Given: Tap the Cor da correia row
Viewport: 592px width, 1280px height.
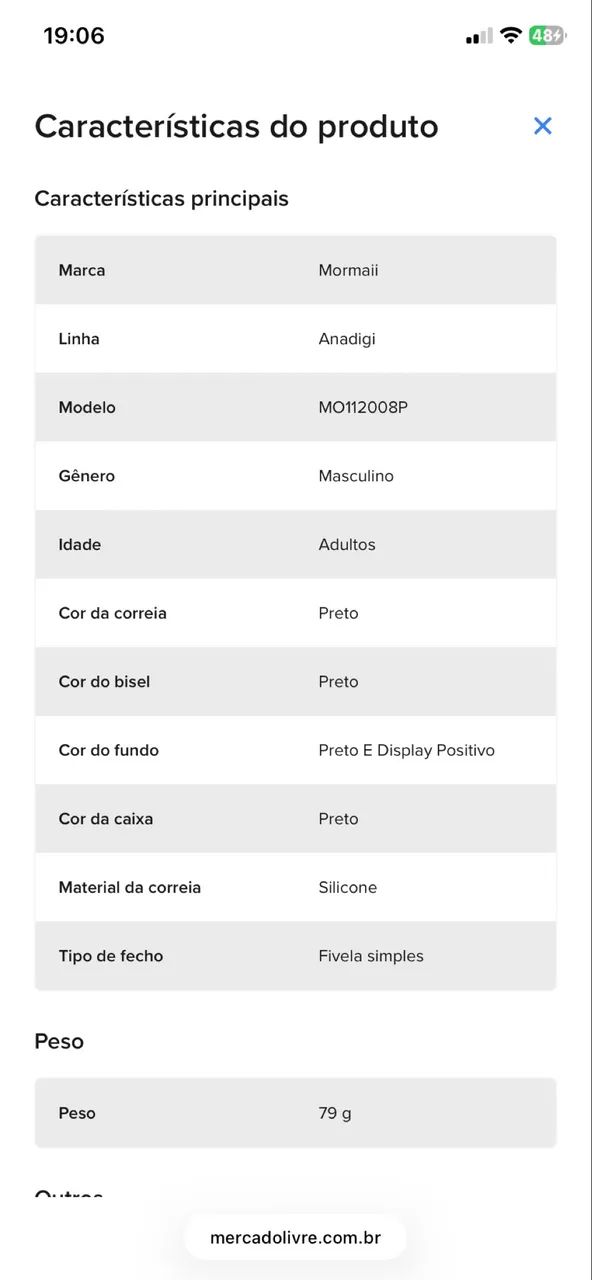Looking at the screenshot, I should click(x=296, y=613).
